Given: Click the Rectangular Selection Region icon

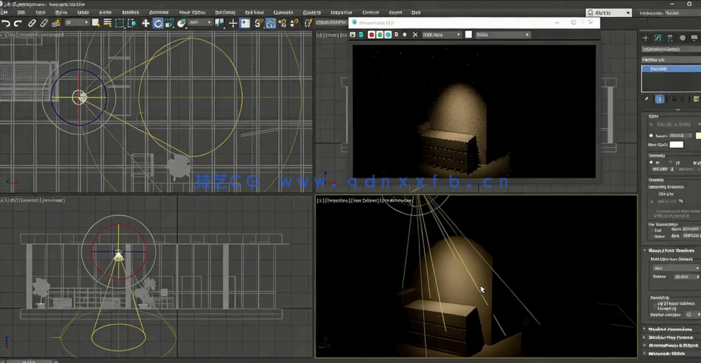Looking at the screenshot, I should point(119,23).
